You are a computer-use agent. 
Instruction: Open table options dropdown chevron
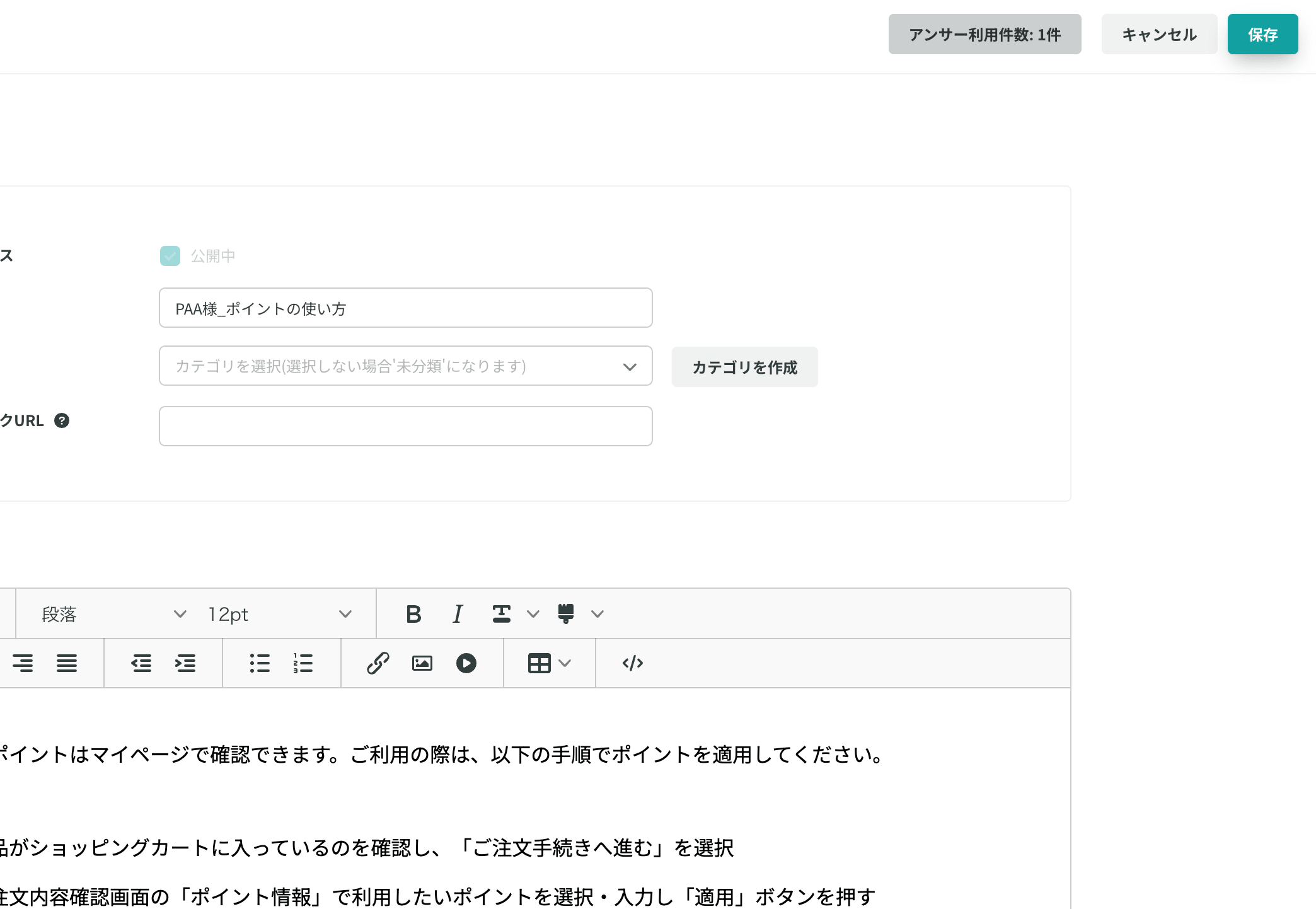click(x=565, y=663)
